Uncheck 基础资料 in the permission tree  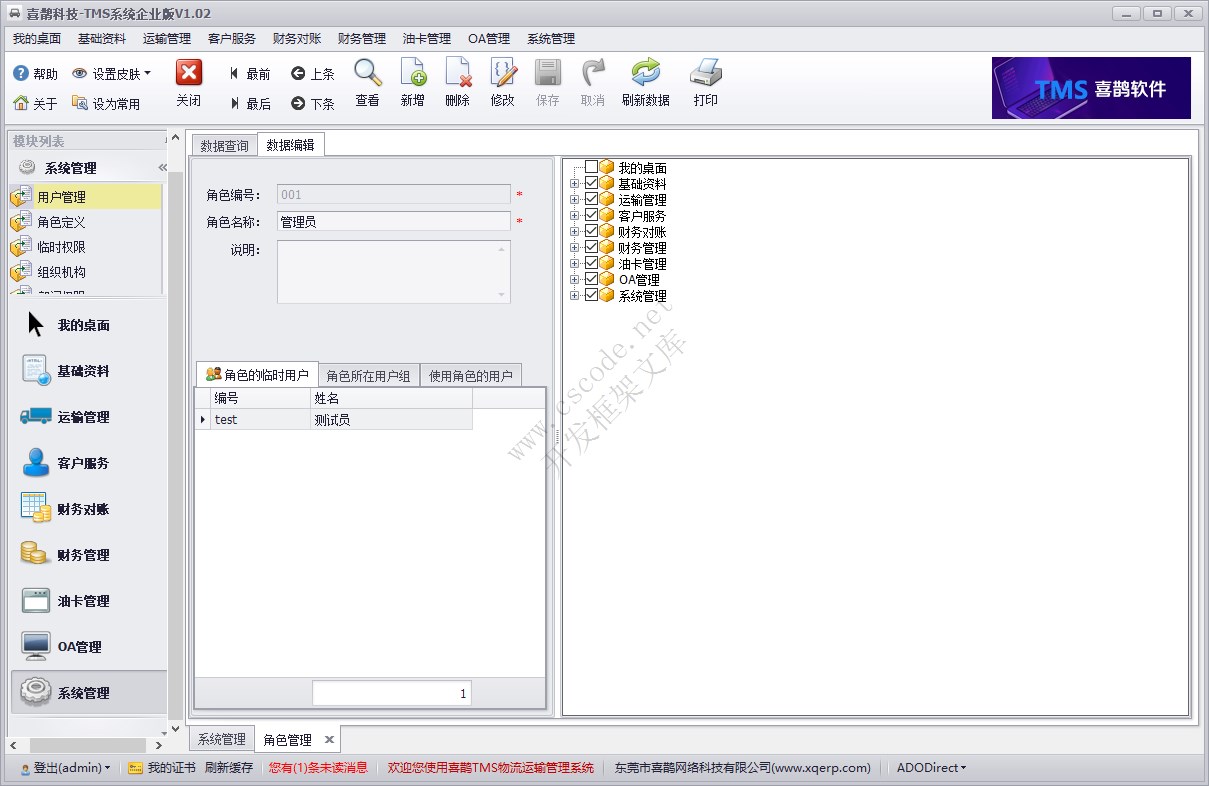point(592,183)
